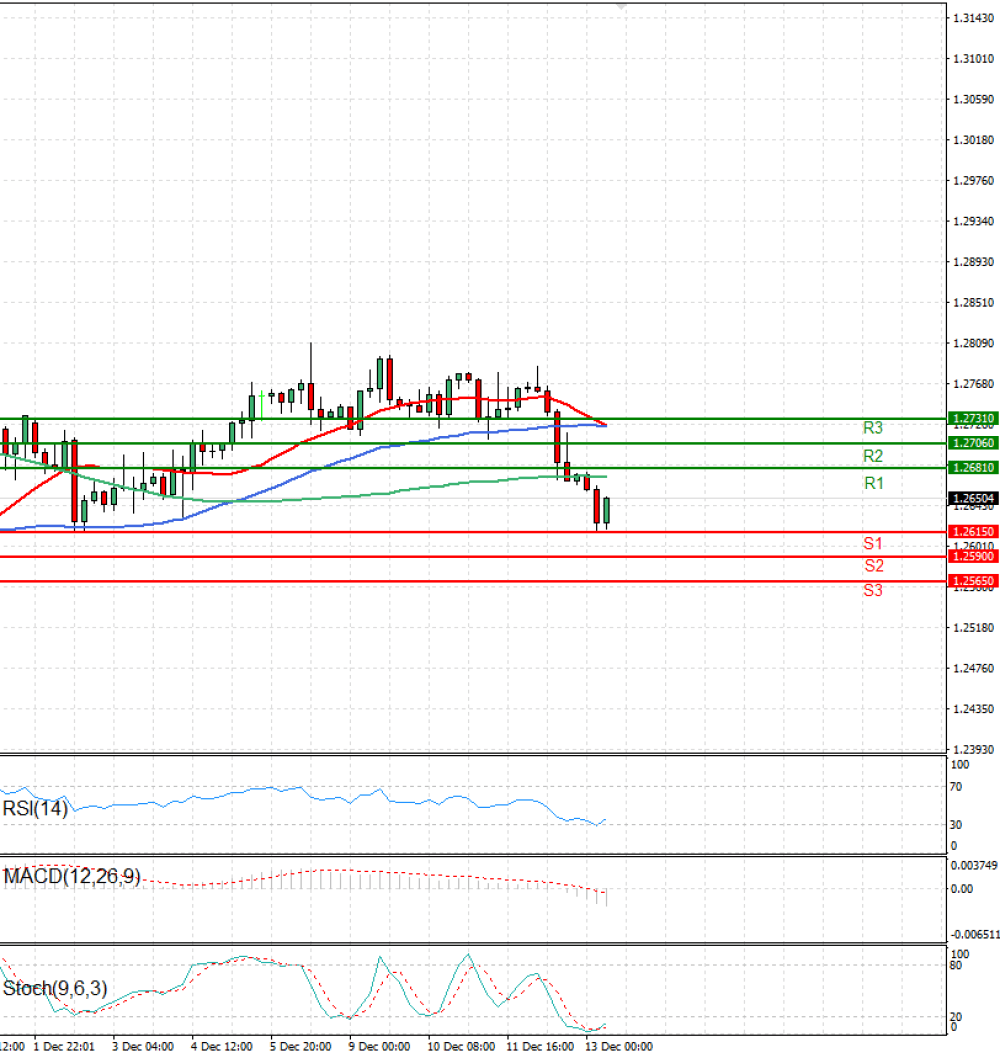This screenshot has height=1058, width=1000.
Task: Click the S1 support label
Action: (x=872, y=543)
